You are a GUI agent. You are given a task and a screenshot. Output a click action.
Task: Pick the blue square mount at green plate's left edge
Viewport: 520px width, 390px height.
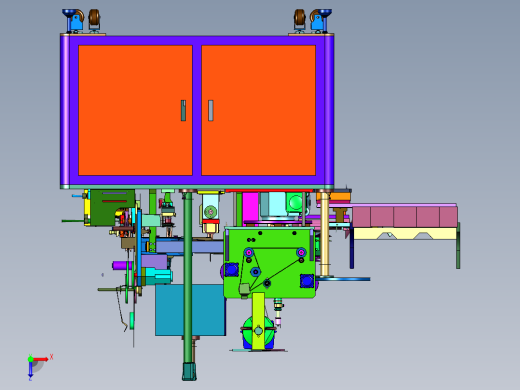point(231,270)
